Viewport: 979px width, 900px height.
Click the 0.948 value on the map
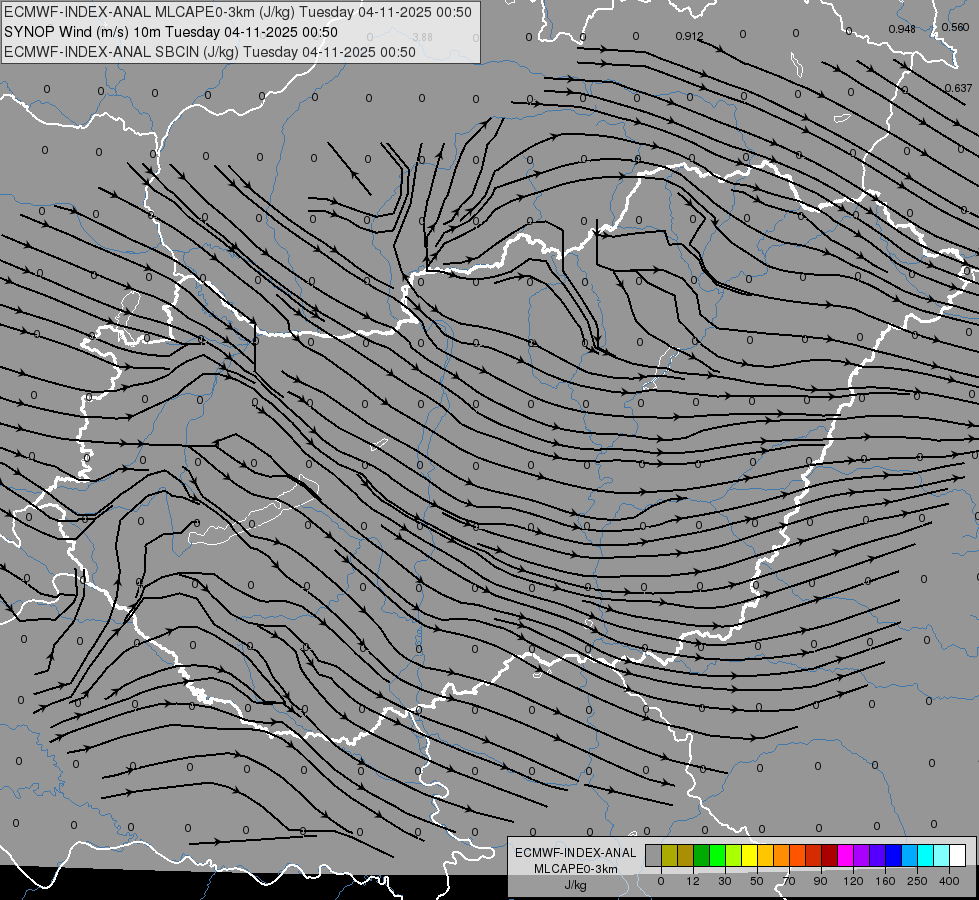coord(902,29)
